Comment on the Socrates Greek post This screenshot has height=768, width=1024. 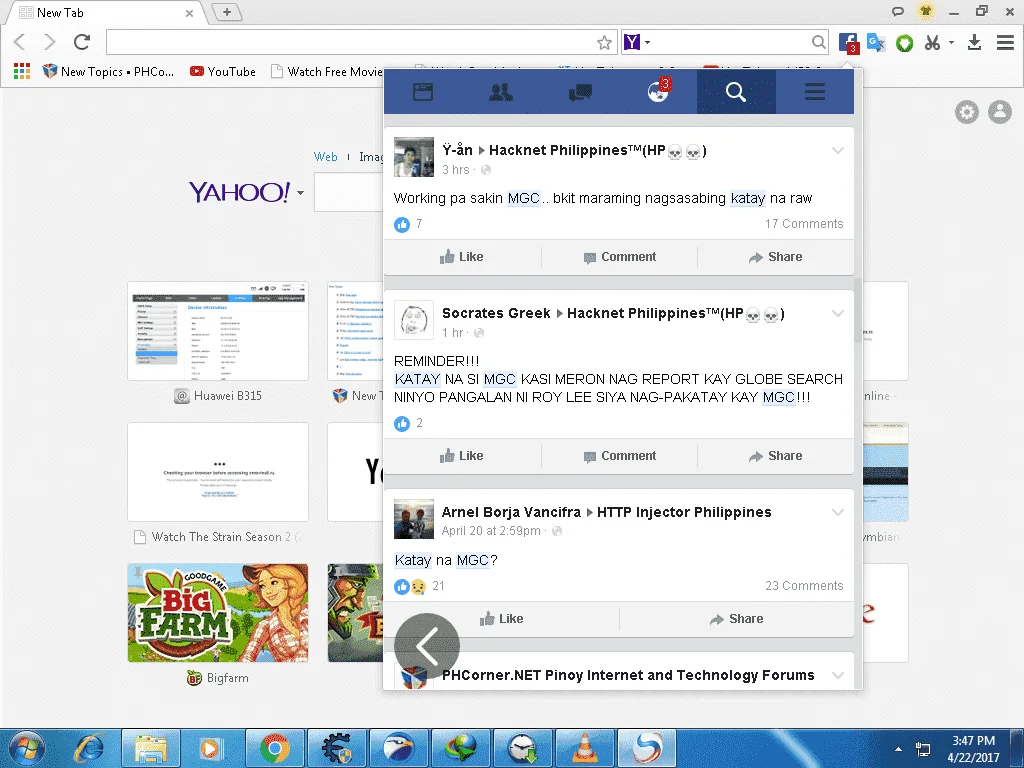tap(620, 456)
